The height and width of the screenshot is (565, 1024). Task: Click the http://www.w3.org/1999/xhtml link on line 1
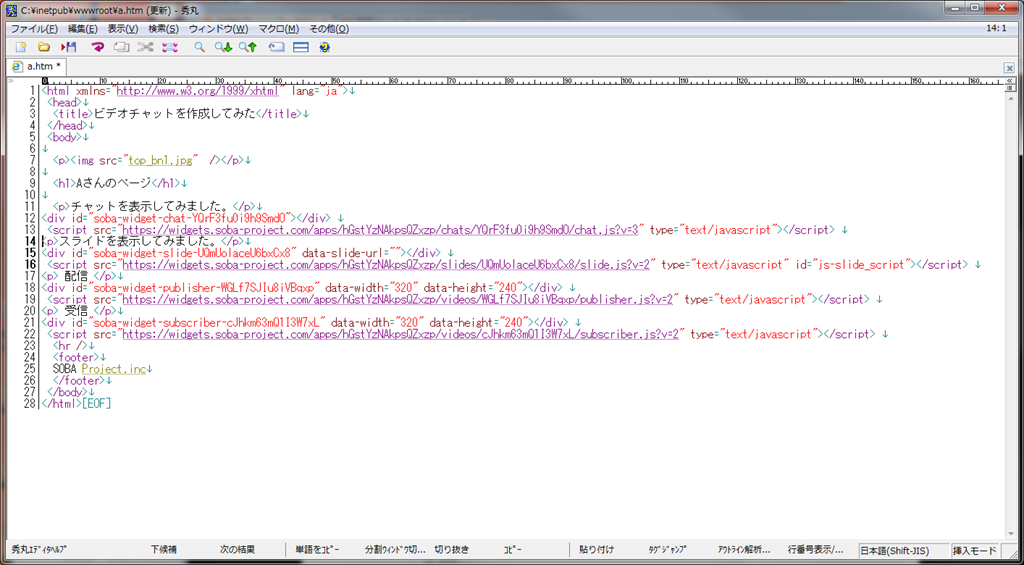pos(197,91)
